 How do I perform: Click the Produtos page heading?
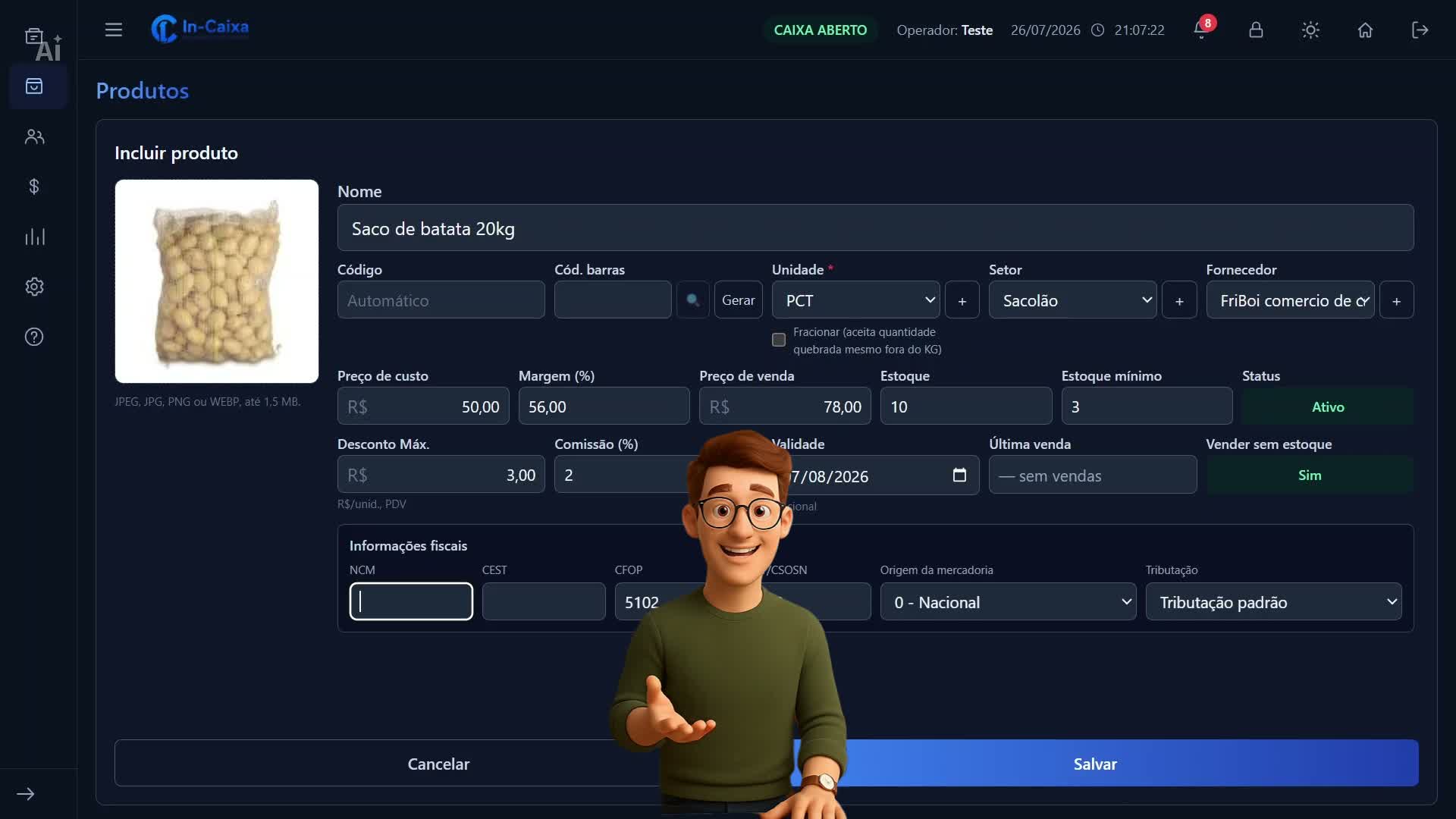coord(143,90)
